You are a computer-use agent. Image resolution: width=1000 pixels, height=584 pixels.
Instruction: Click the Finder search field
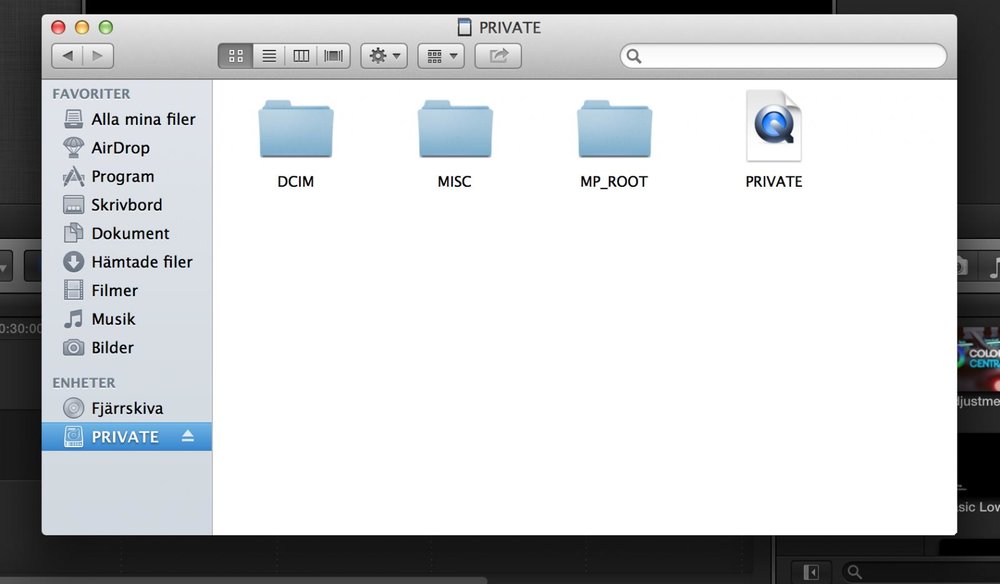790,56
